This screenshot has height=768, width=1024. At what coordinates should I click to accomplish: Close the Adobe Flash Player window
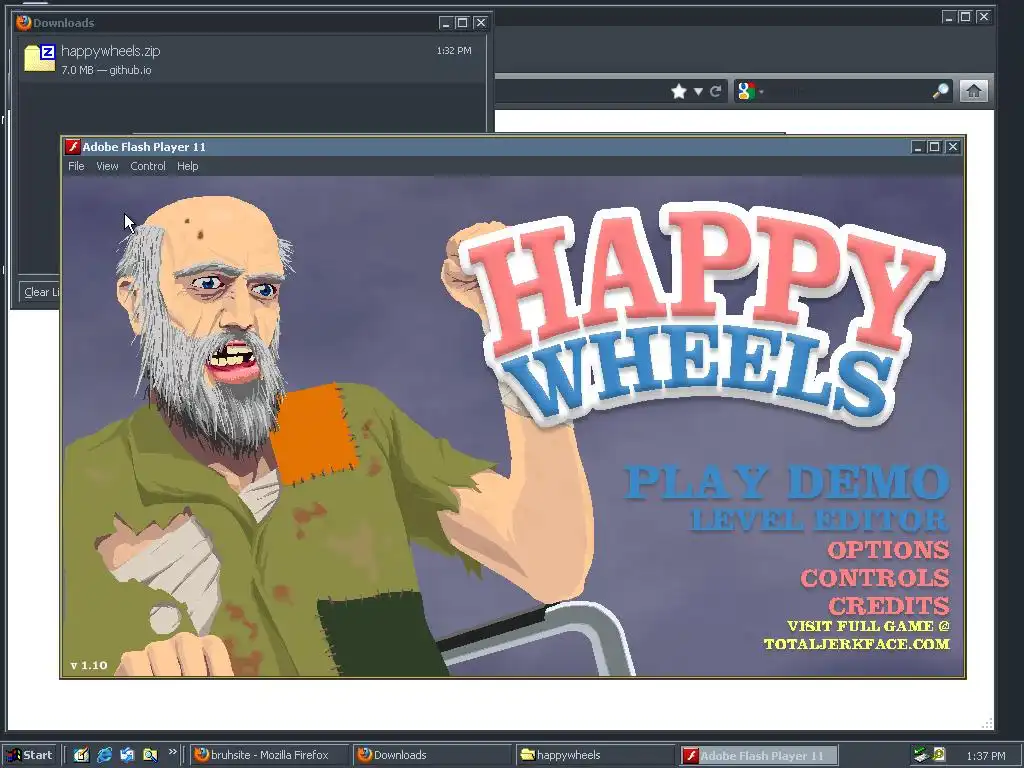[x=952, y=147]
